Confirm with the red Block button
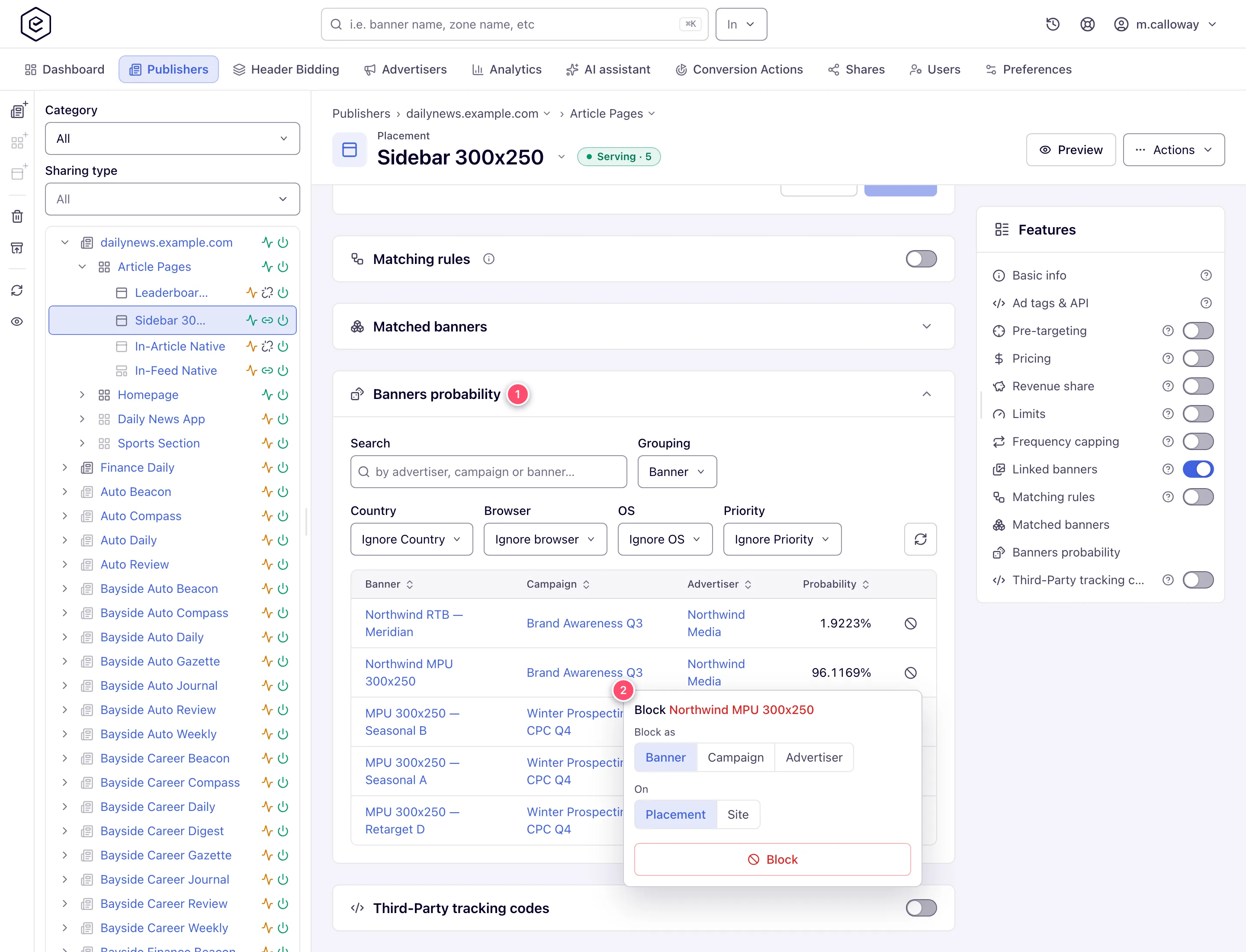The image size is (1246, 952). [x=772, y=859]
